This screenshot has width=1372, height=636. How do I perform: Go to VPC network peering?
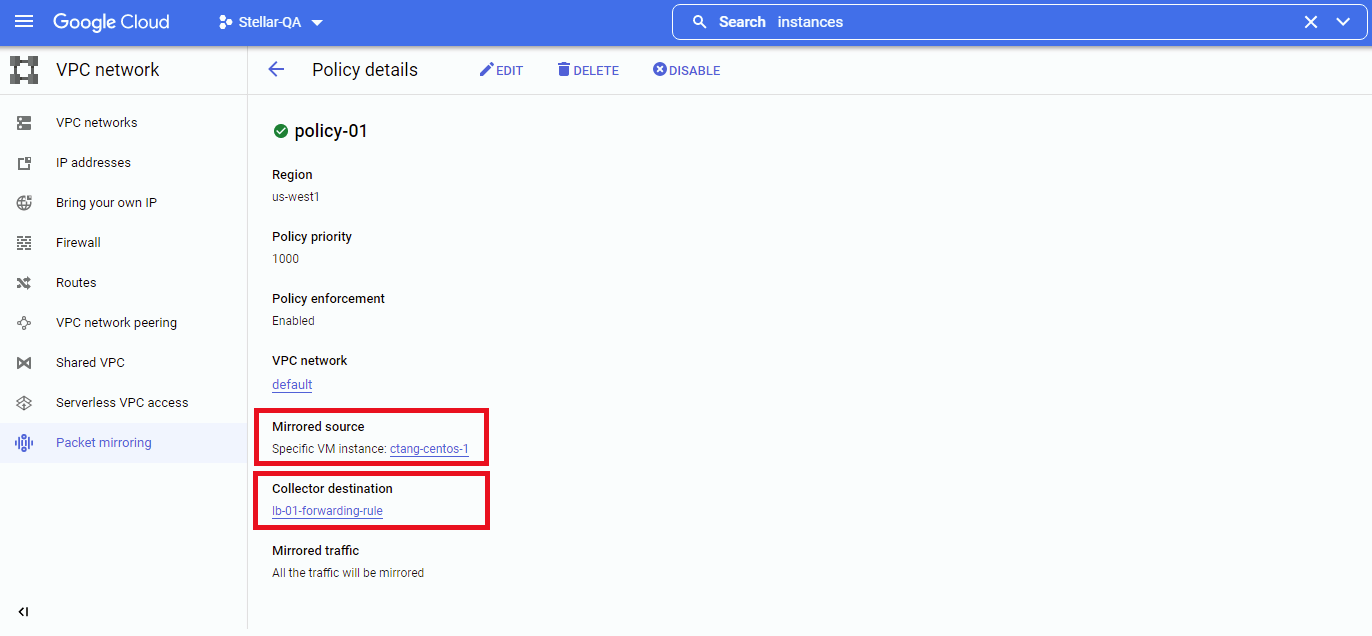point(116,323)
